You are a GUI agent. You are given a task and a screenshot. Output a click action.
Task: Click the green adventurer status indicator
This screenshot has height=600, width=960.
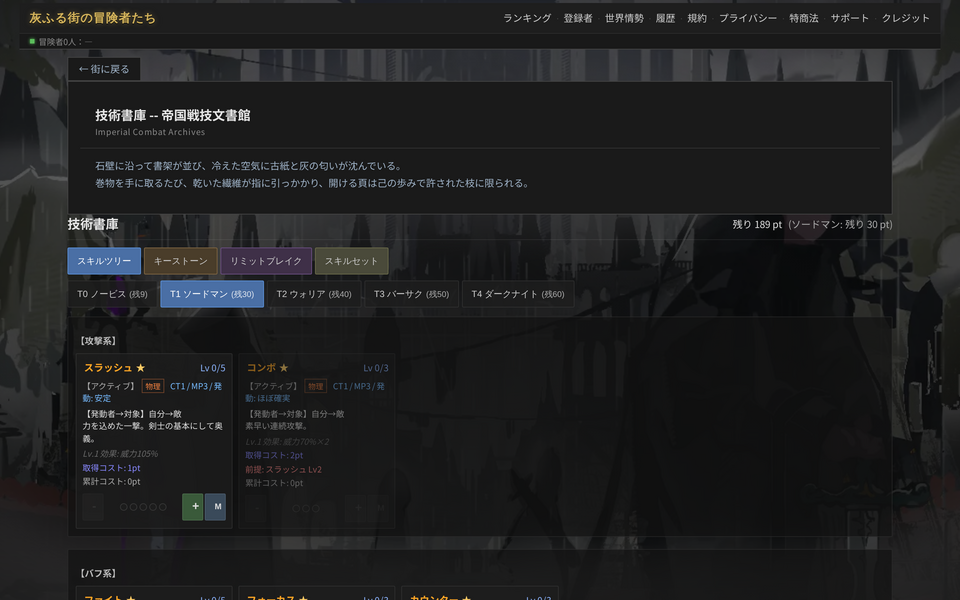pyautogui.click(x=32, y=41)
